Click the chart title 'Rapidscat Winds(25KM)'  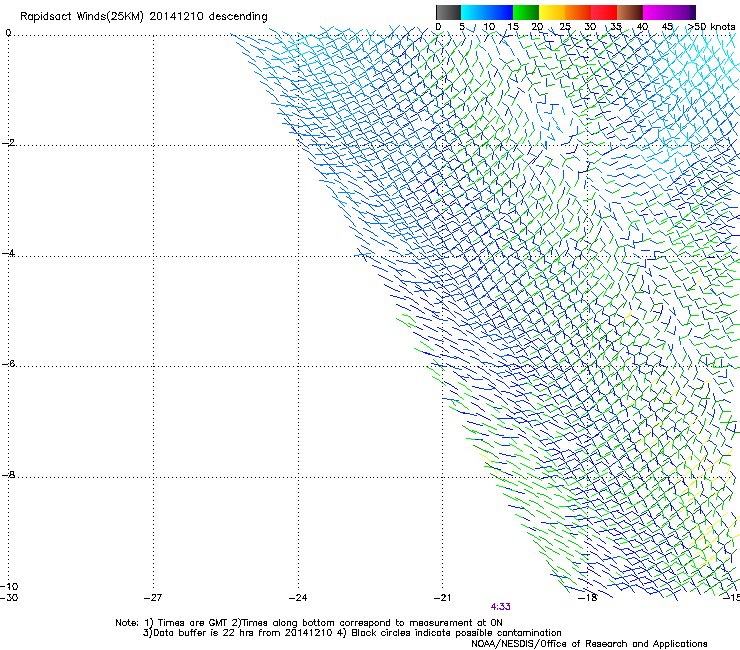point(82,17)
